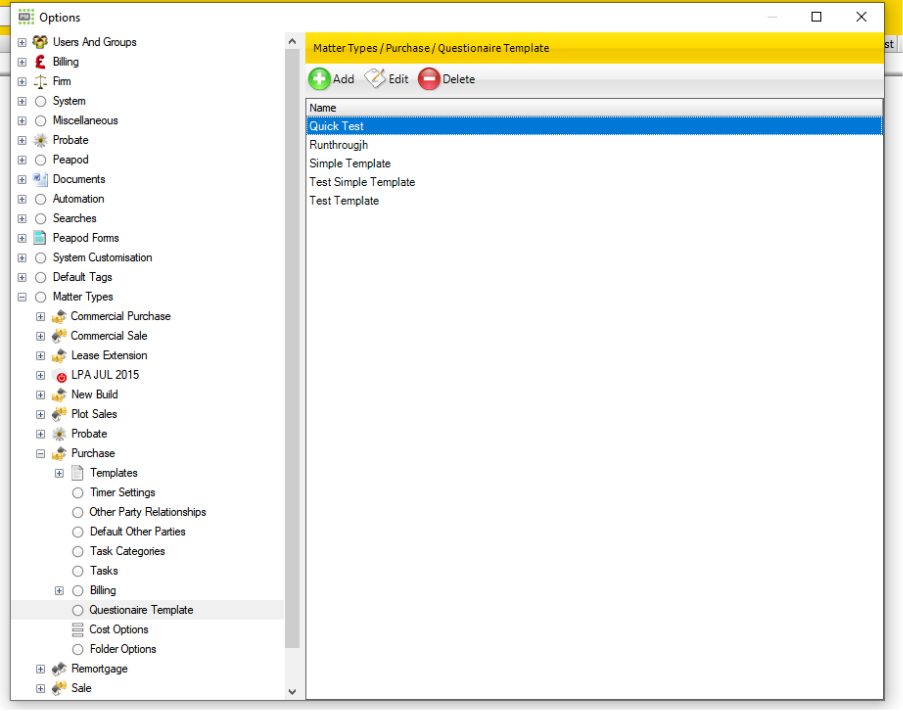The width and height of the screenshot is (903, 711).
Task: Click the Add button label
Action: (343, 79)
